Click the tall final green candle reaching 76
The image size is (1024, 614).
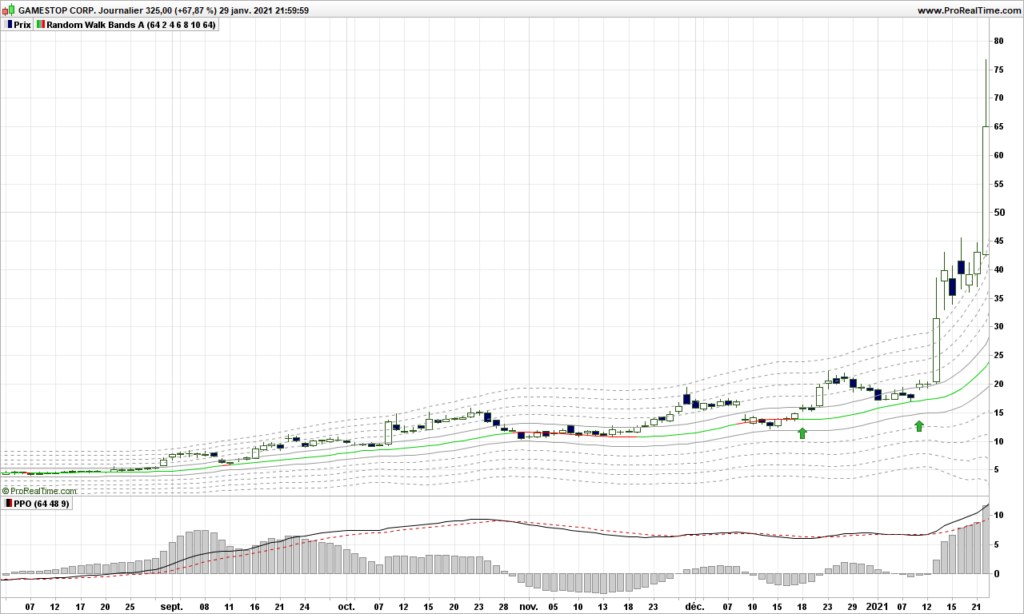click(x=985, y=189)
